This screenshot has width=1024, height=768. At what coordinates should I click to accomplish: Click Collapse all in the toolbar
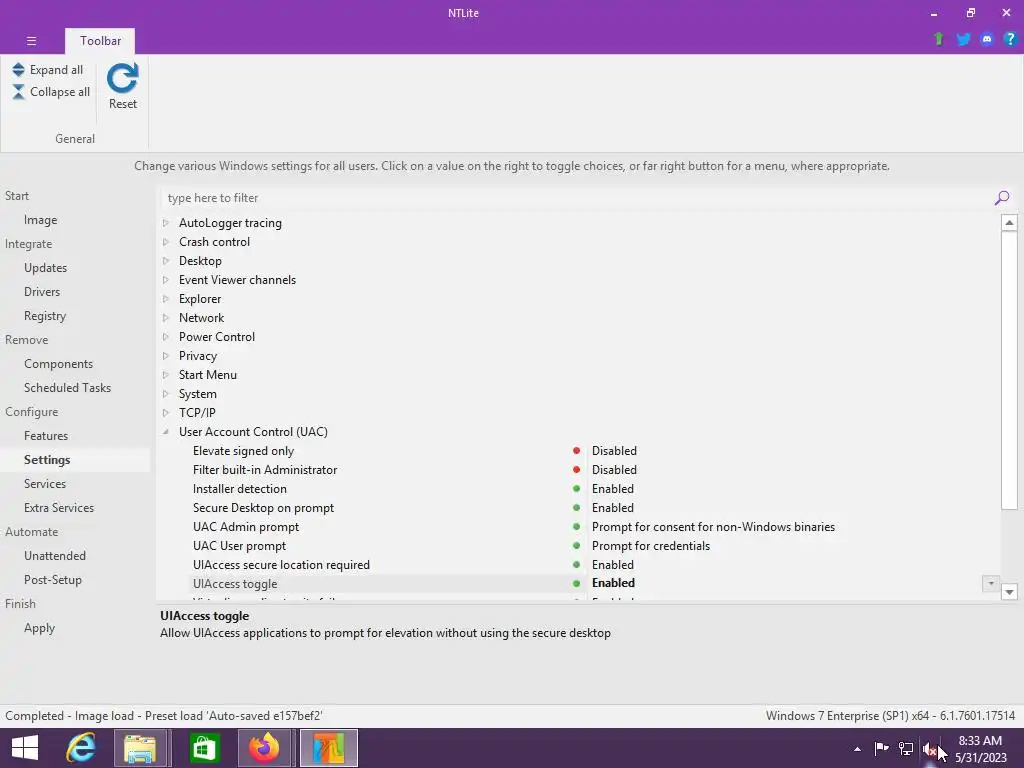[51, 92]
